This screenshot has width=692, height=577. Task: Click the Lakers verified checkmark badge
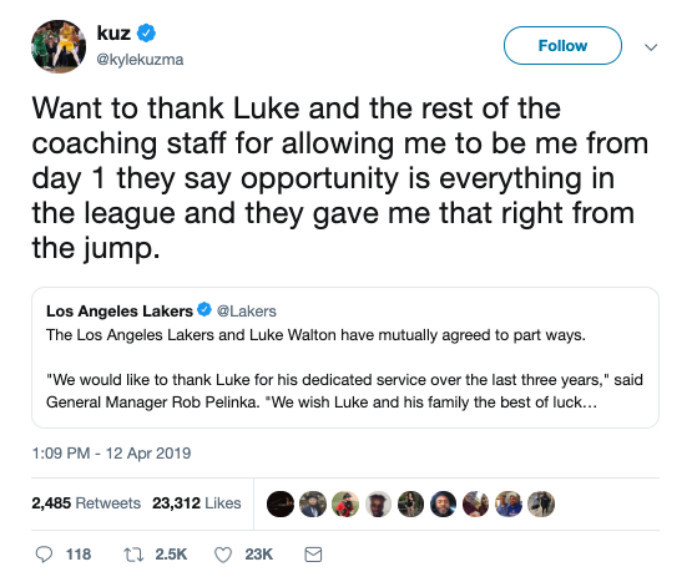pyautogui.click(x=202, y=311)
